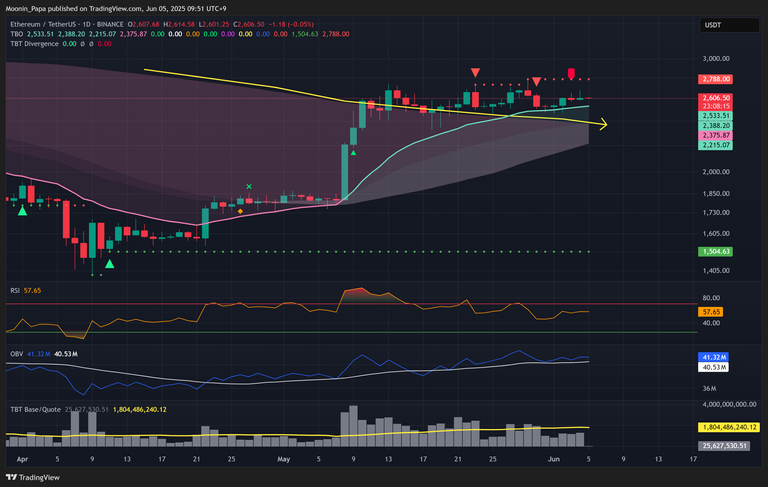The height and width of the screenshot is (487, 768).
Task: Click the low price value L2,601.25
Action: (x=214, y=24)
